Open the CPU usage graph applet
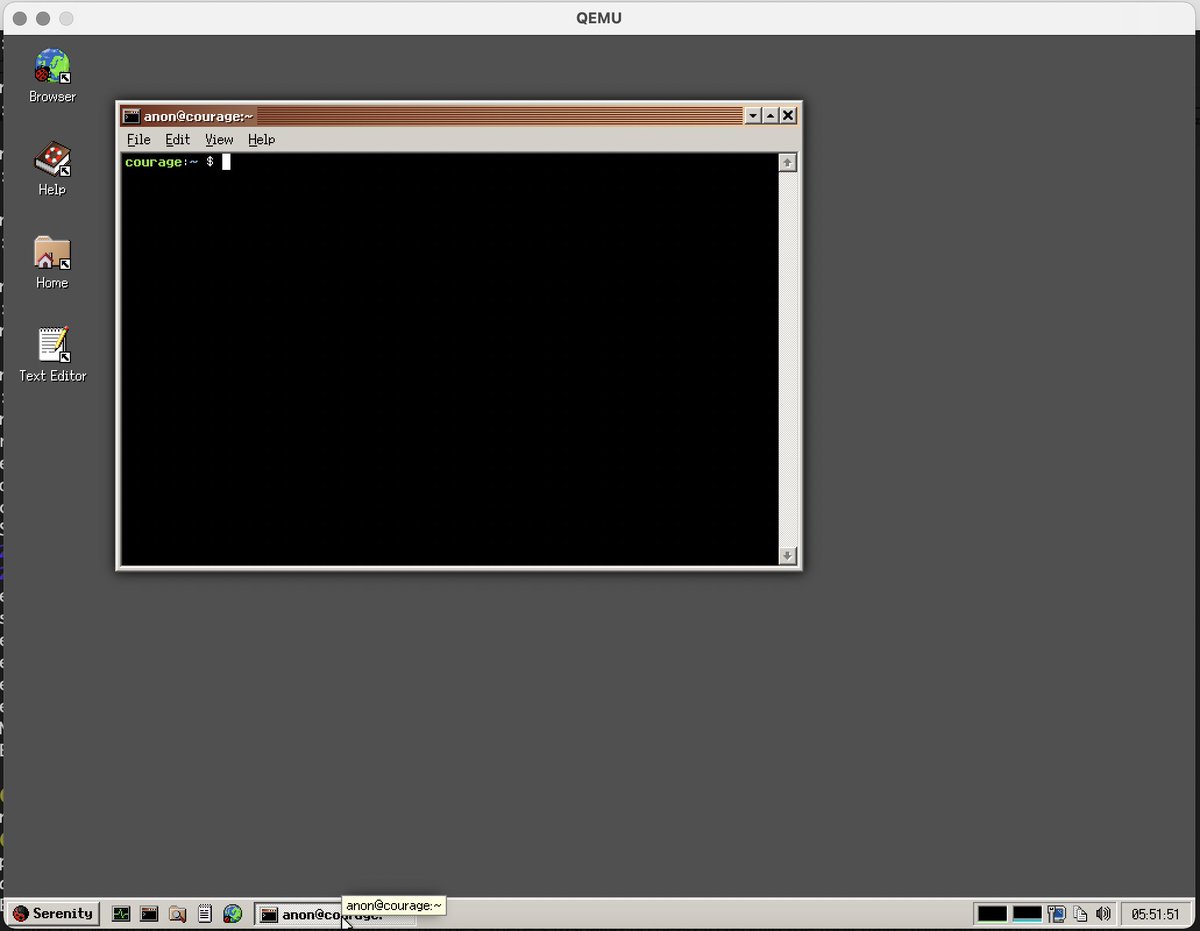 coord(992,913)
